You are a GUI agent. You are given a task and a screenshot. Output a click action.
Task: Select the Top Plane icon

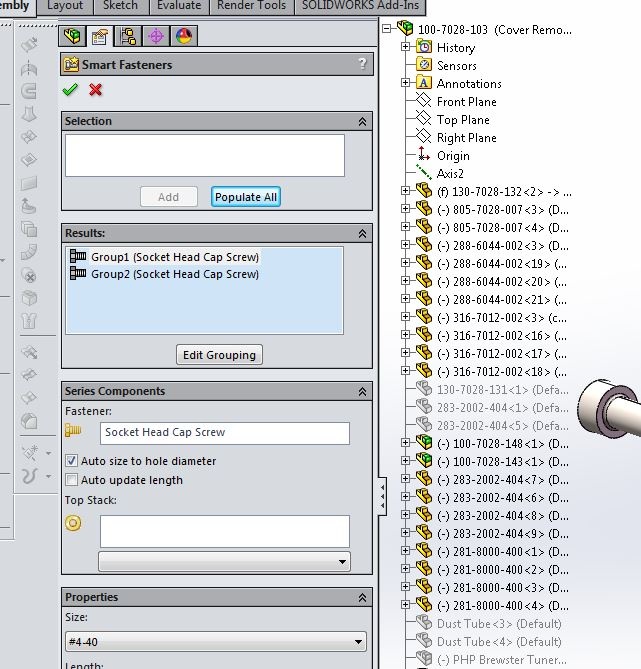click(424, 118)
